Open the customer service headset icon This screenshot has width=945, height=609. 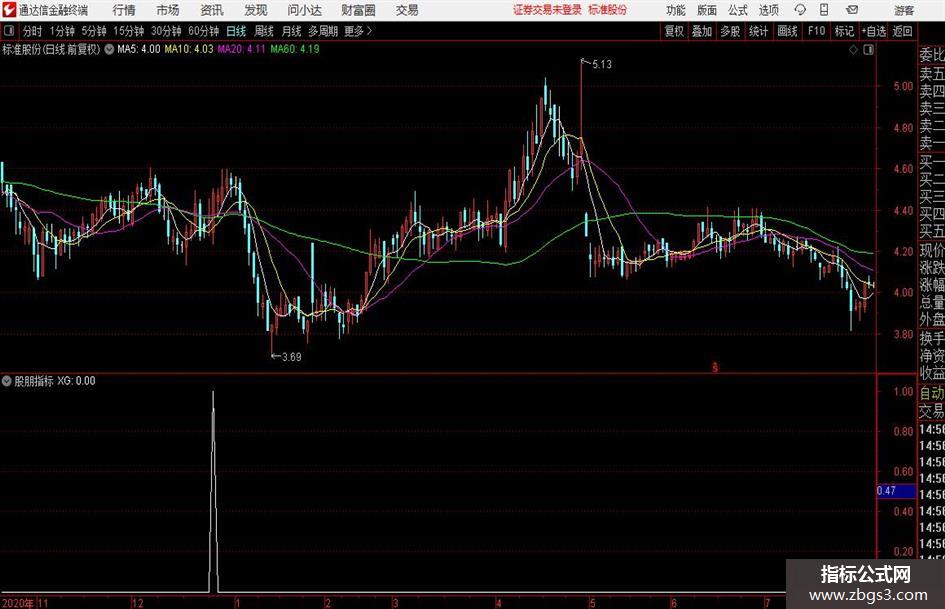pos(800,10)
